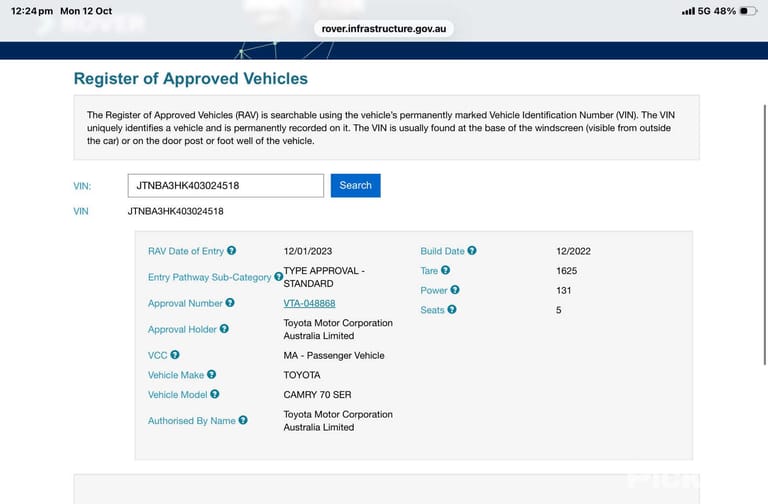Image resolution: width=768 pixels, height=504 pixels.
Task: Click the Approval Holder company name value
Action: [338, 329]
